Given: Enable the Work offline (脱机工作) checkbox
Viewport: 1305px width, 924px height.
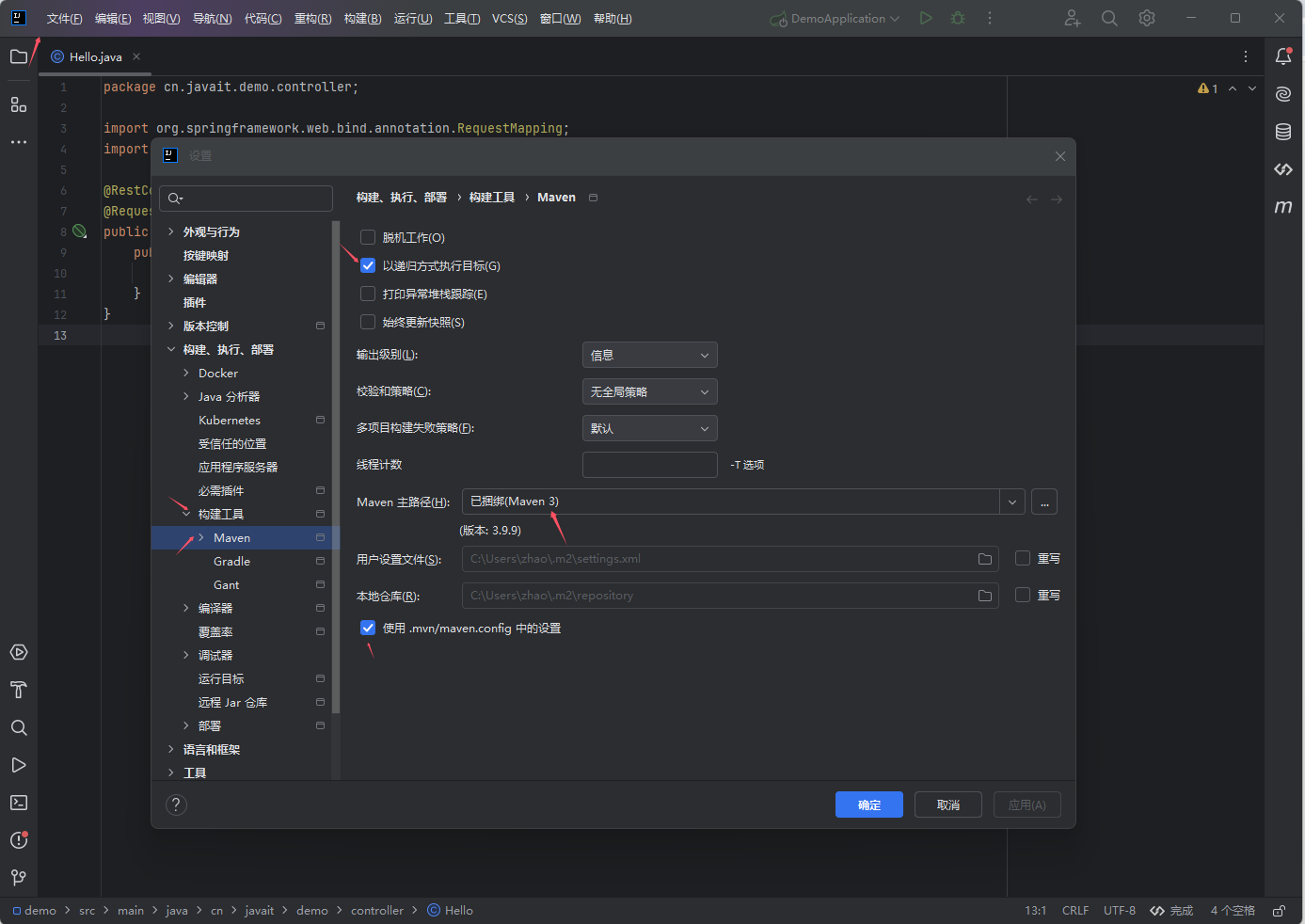Looking at the screenshot, I should click(x=368, y=237).
